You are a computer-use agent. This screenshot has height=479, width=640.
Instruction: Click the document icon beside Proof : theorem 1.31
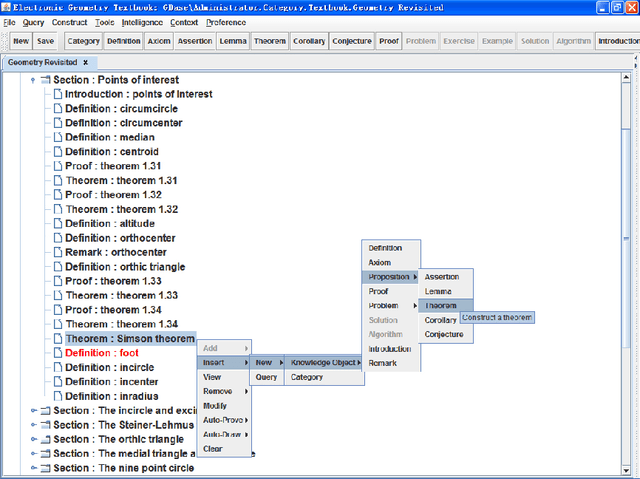(58, 166)
